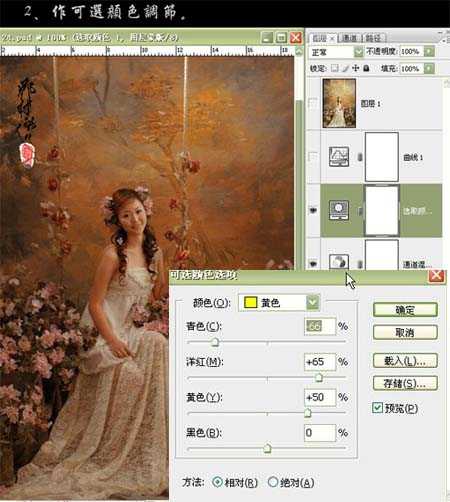Select the 相对(R) relative method radio
Screen dimensions: 450x502
click(x=217, y=482)
